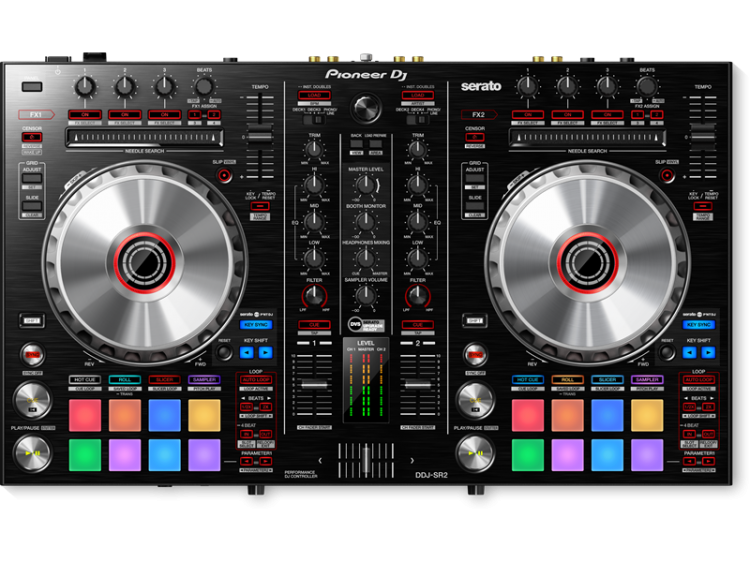Image resolution: width=750 pixels, height=562 pixels.
Task: Click the right deck CENSOR button
Action: click(475, 137)
